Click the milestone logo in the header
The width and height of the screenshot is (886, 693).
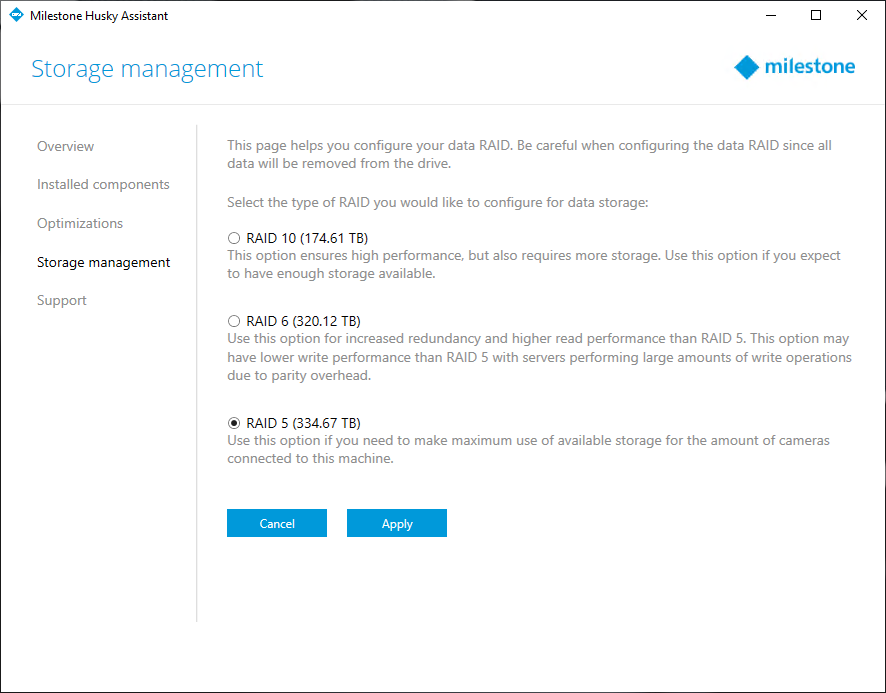794,67
